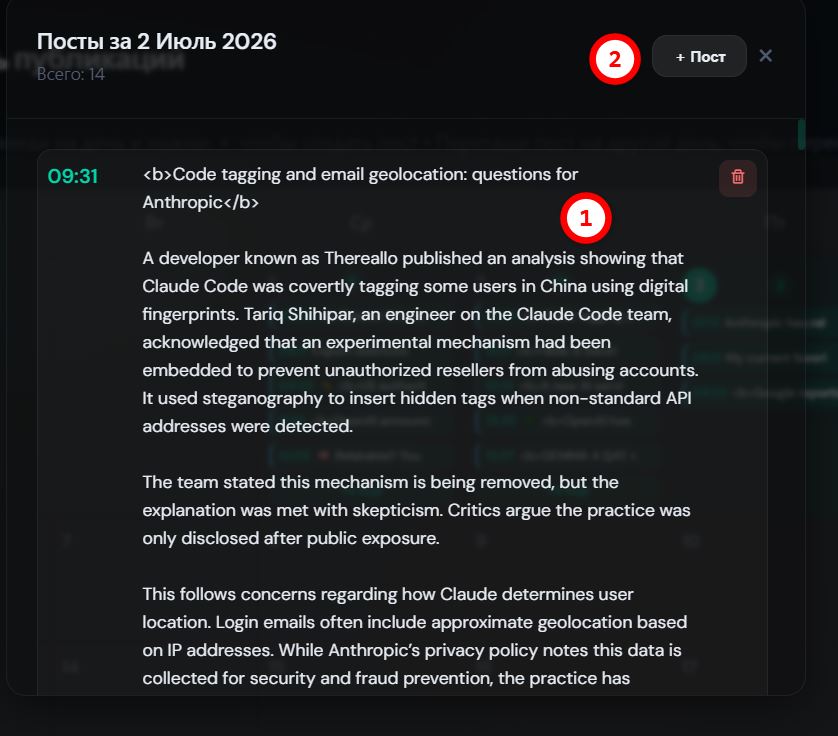Select the 09:31 post timestamp
The height and width of the screenshot is (736, 838).
(x=73, y=176)
